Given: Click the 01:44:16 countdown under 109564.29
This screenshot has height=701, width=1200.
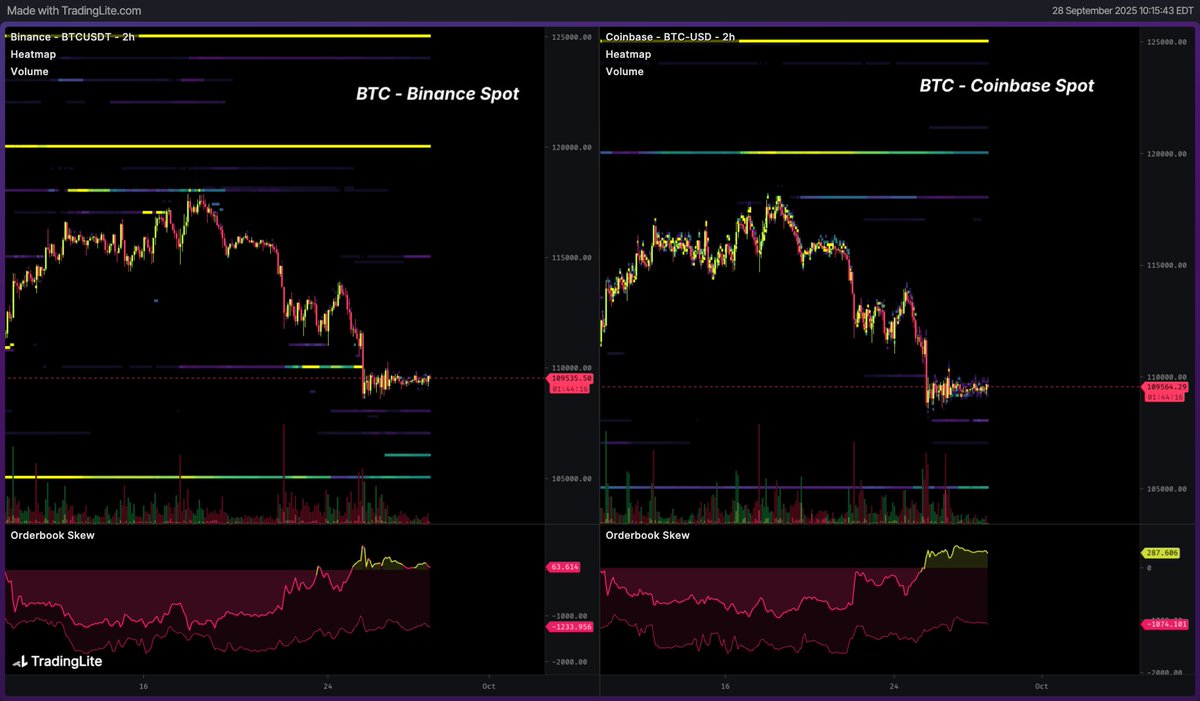Looking at the screenshot, I should point(1165,397).
